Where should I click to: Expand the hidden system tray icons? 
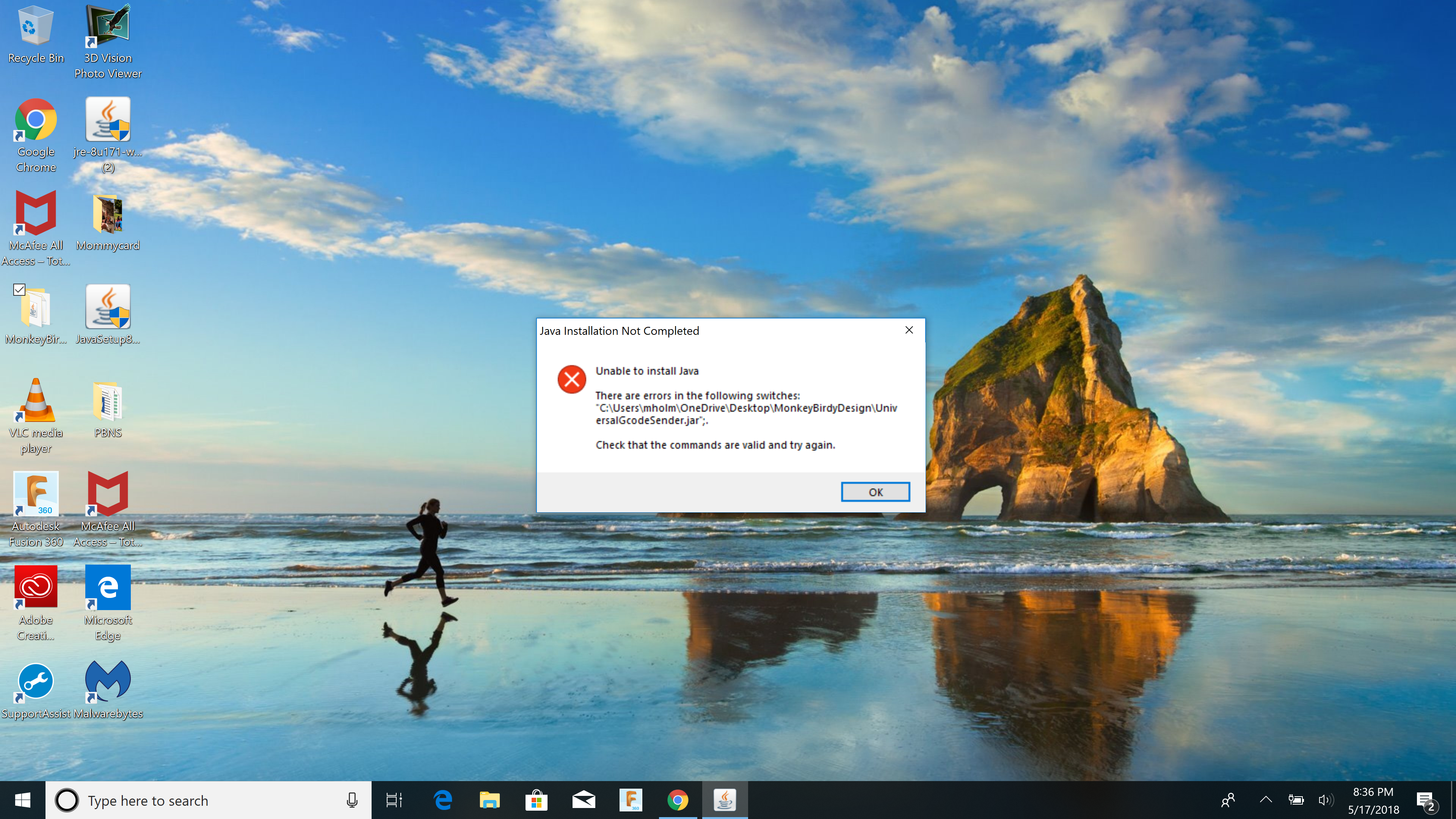1266,800
